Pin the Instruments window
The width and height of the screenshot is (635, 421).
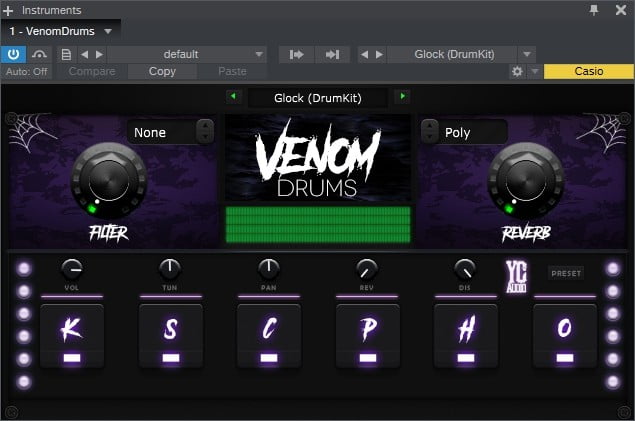tap(594, 10)
